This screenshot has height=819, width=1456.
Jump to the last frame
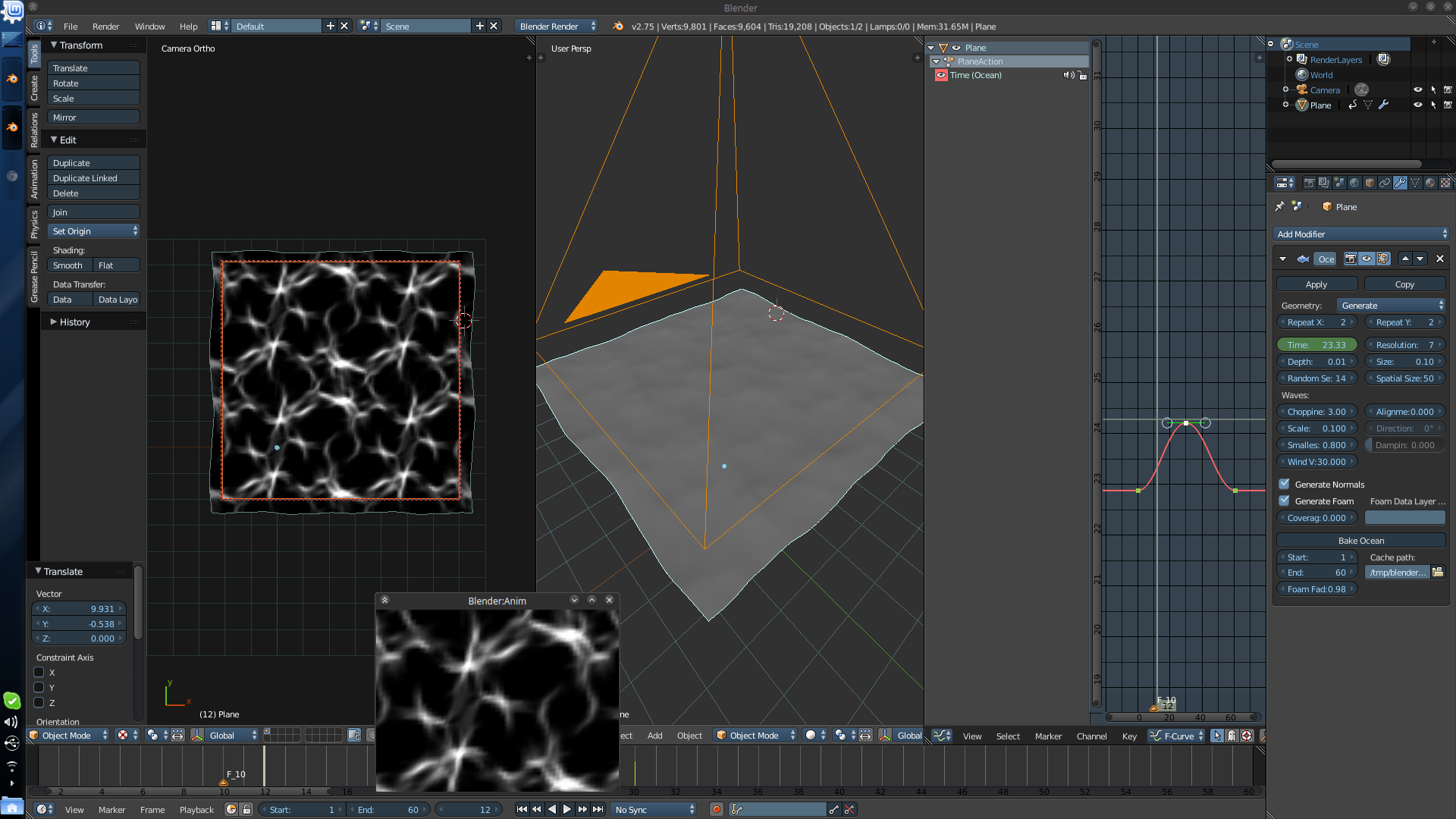click(598, 810)
